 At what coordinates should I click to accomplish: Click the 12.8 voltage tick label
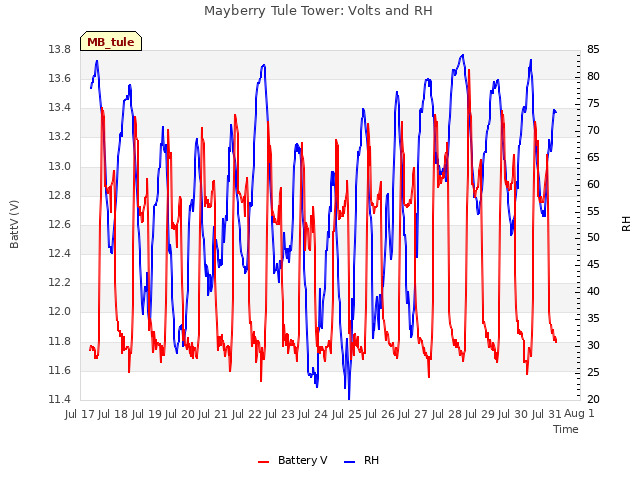(x=60, y=196)
